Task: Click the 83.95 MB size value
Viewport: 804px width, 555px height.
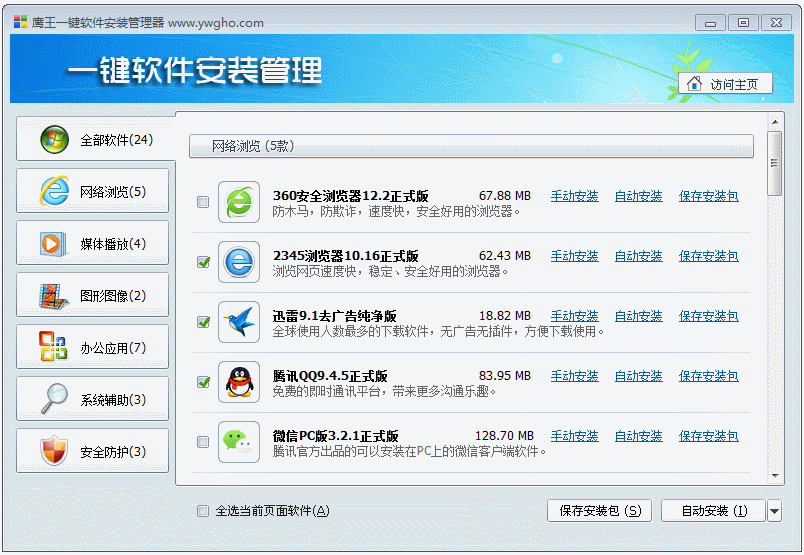Action: 505,376
